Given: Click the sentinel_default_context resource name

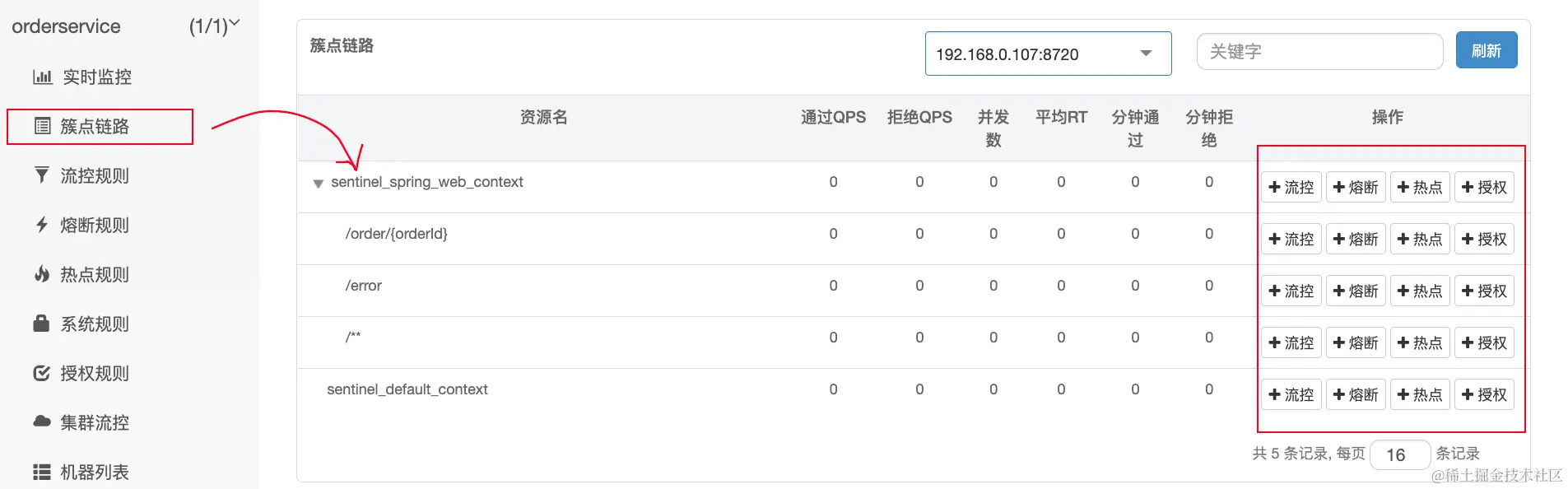Looking at the screenshot, I should point(407,389).
